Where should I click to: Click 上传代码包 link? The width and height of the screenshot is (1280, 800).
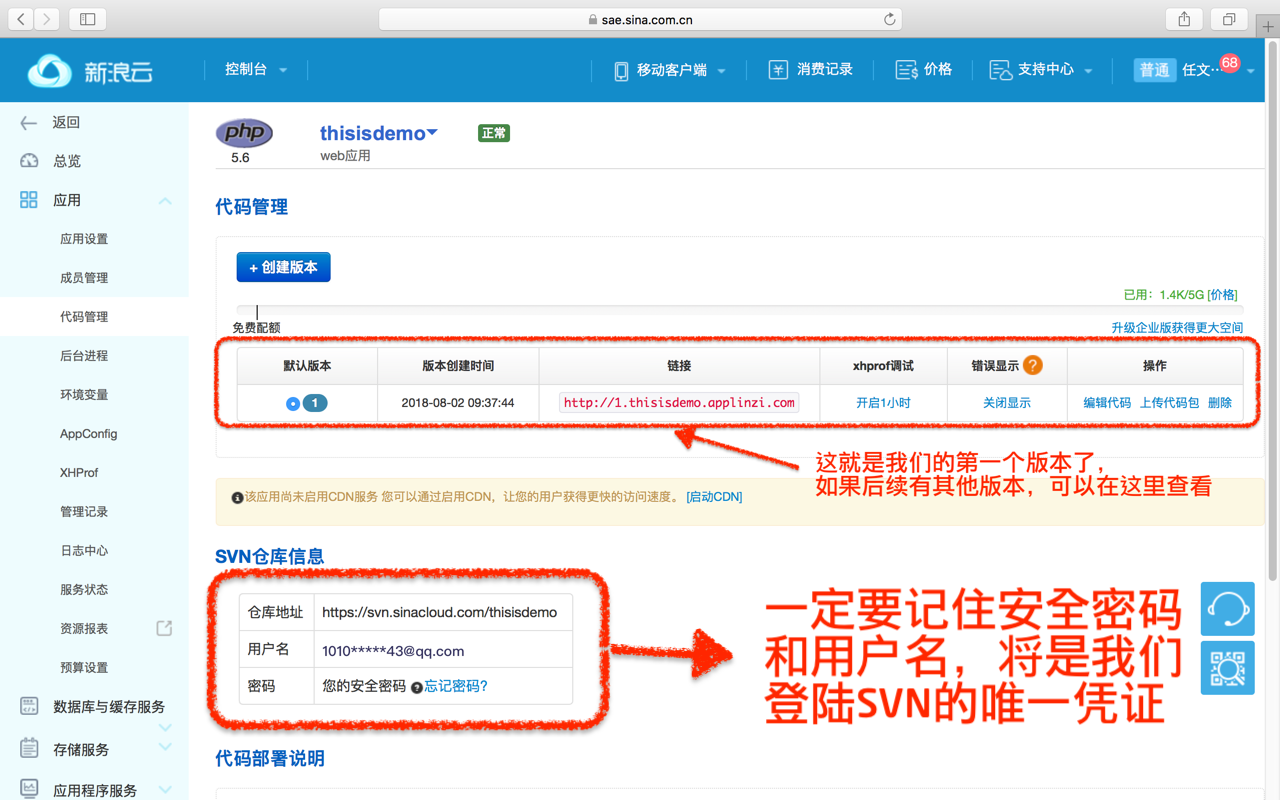(x=1169, y=403)
